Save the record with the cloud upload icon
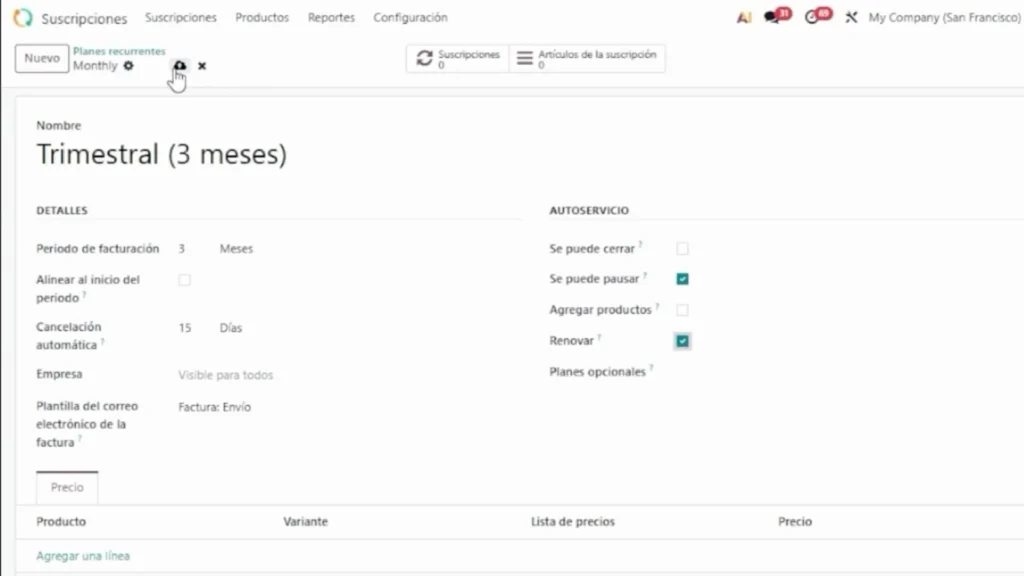This screenshot has height=576, width=1024. tap(179, 66)
